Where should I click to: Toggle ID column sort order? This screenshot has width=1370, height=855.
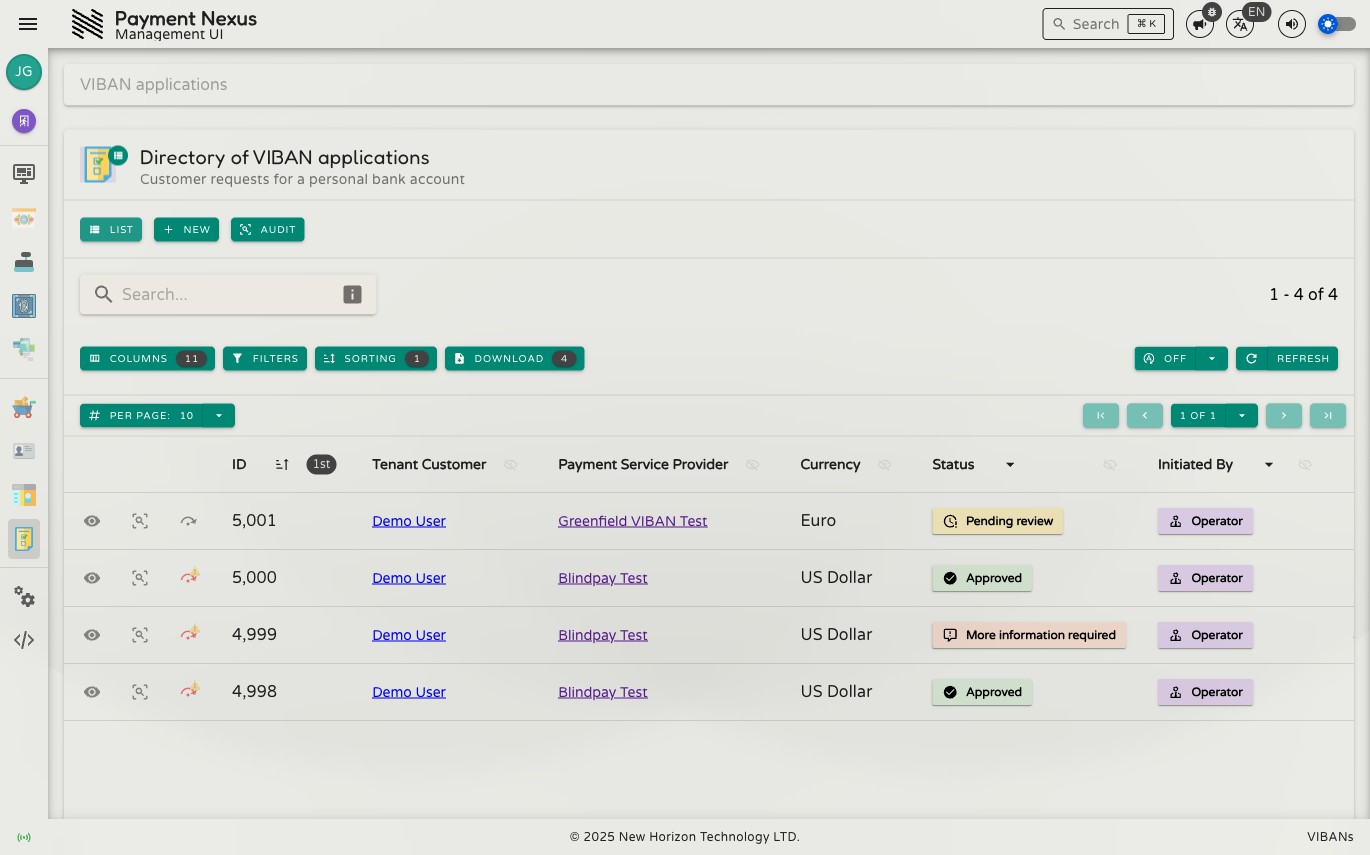[x=282, y=465]
